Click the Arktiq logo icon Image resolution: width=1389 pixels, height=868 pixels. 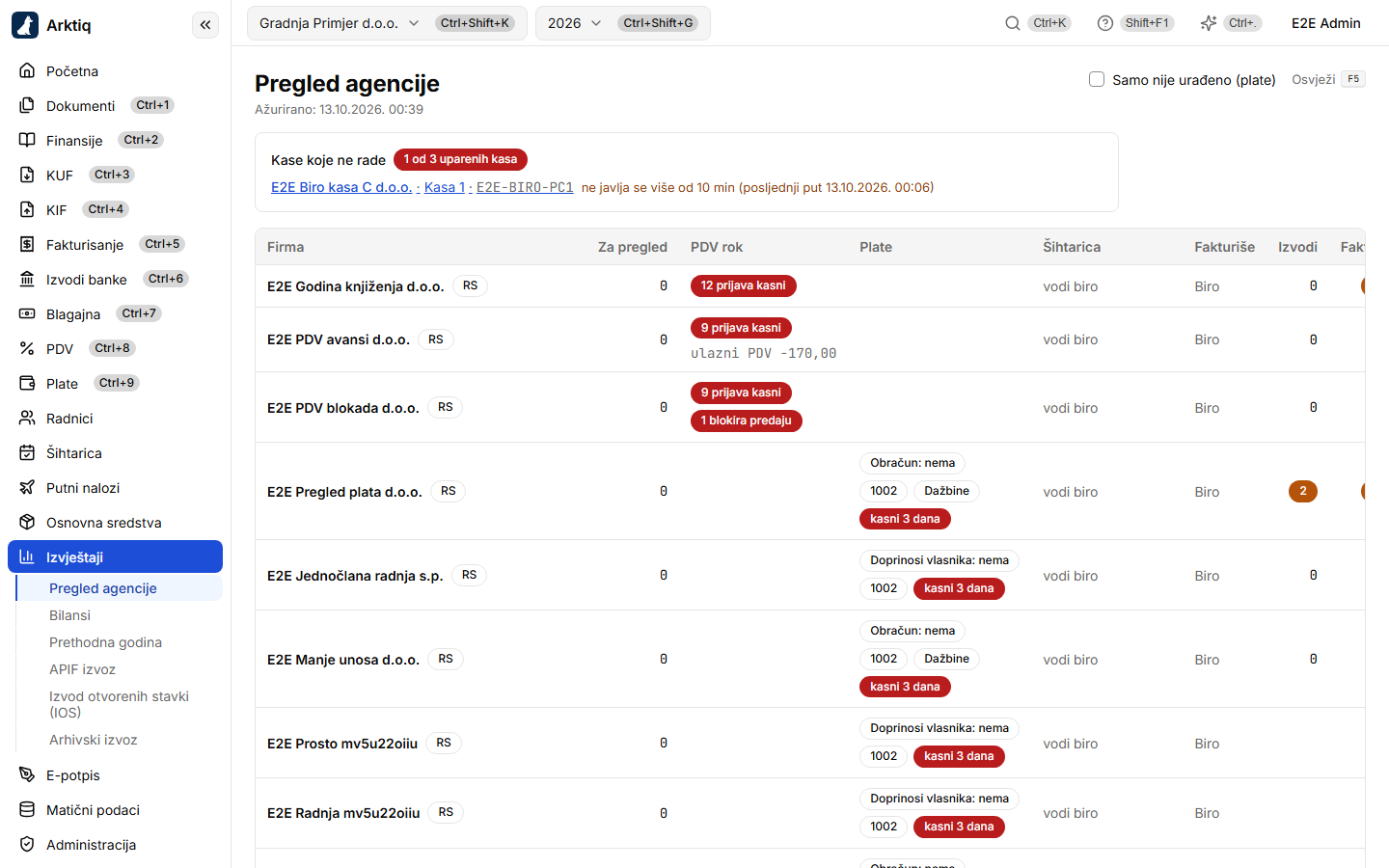click(x=25, y=25)
